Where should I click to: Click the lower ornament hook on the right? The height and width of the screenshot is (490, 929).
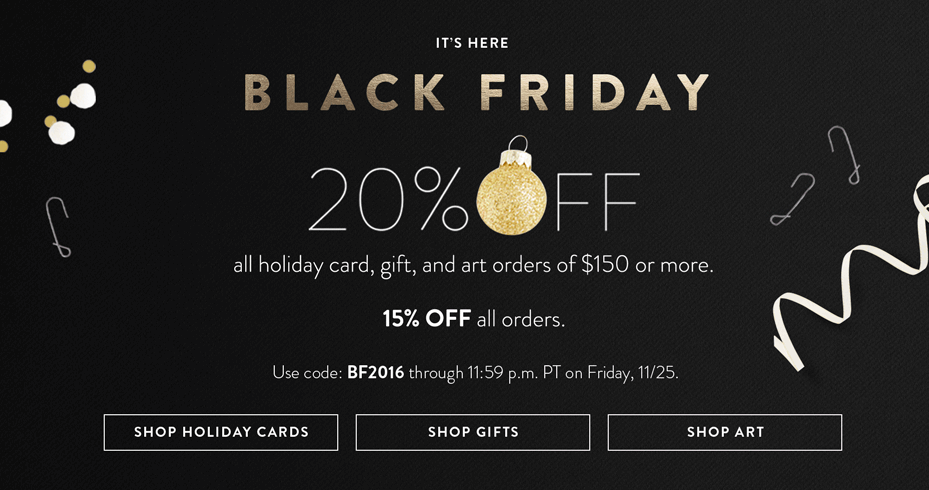click(792, 199)
